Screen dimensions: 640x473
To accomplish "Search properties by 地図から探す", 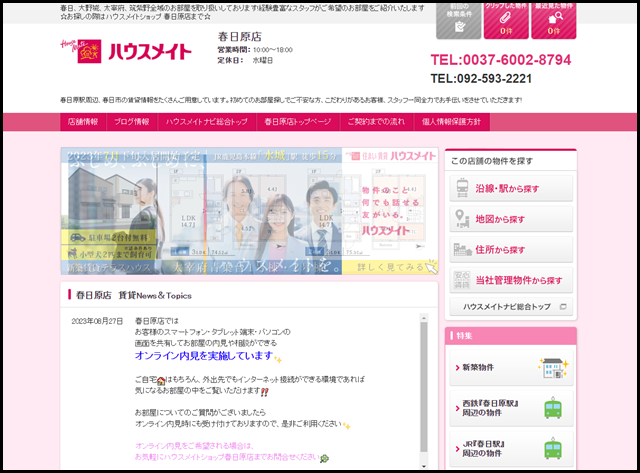I will (511, 219).
